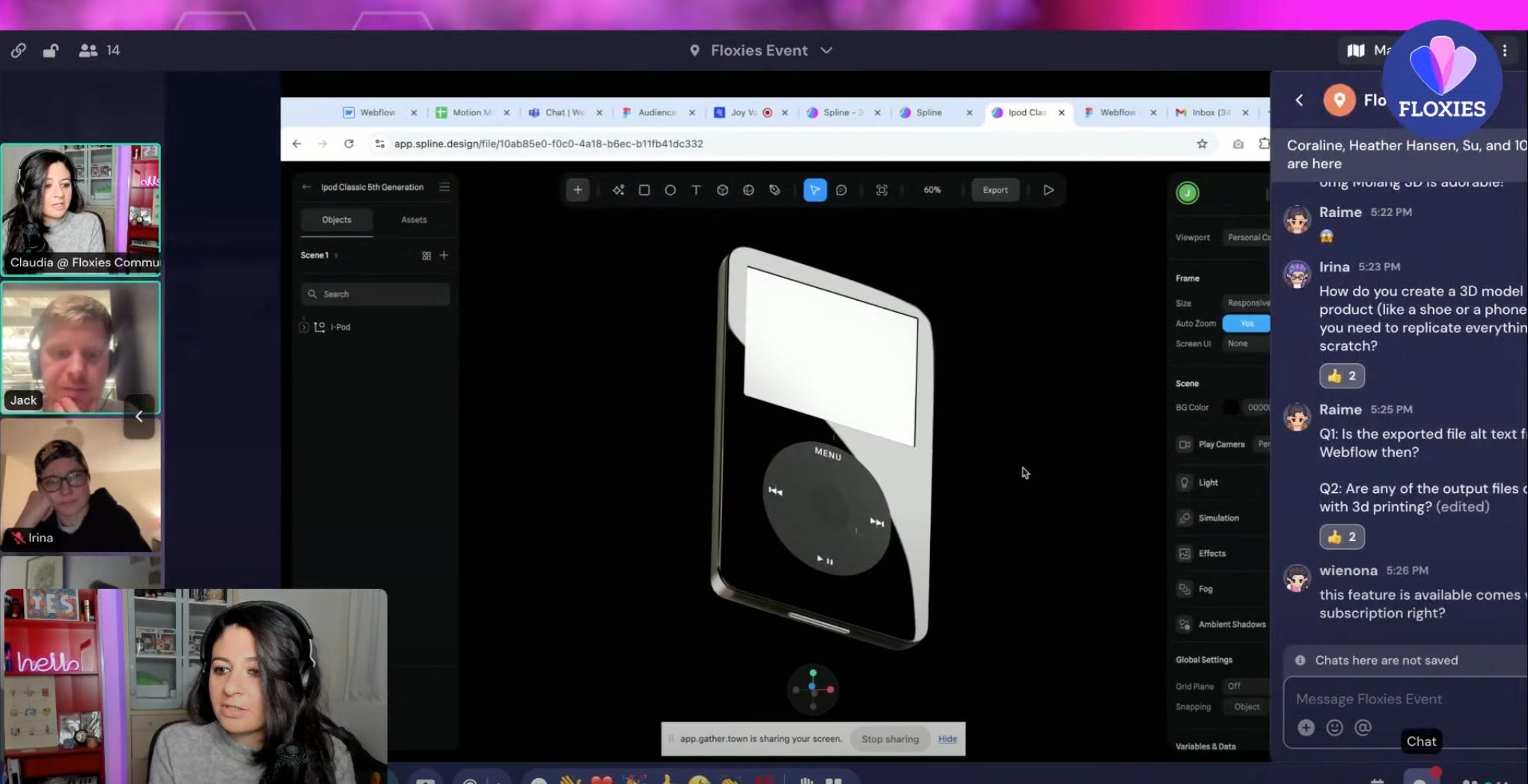Open the Floxies Event location dropdown
This screenshot has height=784, width=1528.
pyautogui.click(x=761, y=50)
